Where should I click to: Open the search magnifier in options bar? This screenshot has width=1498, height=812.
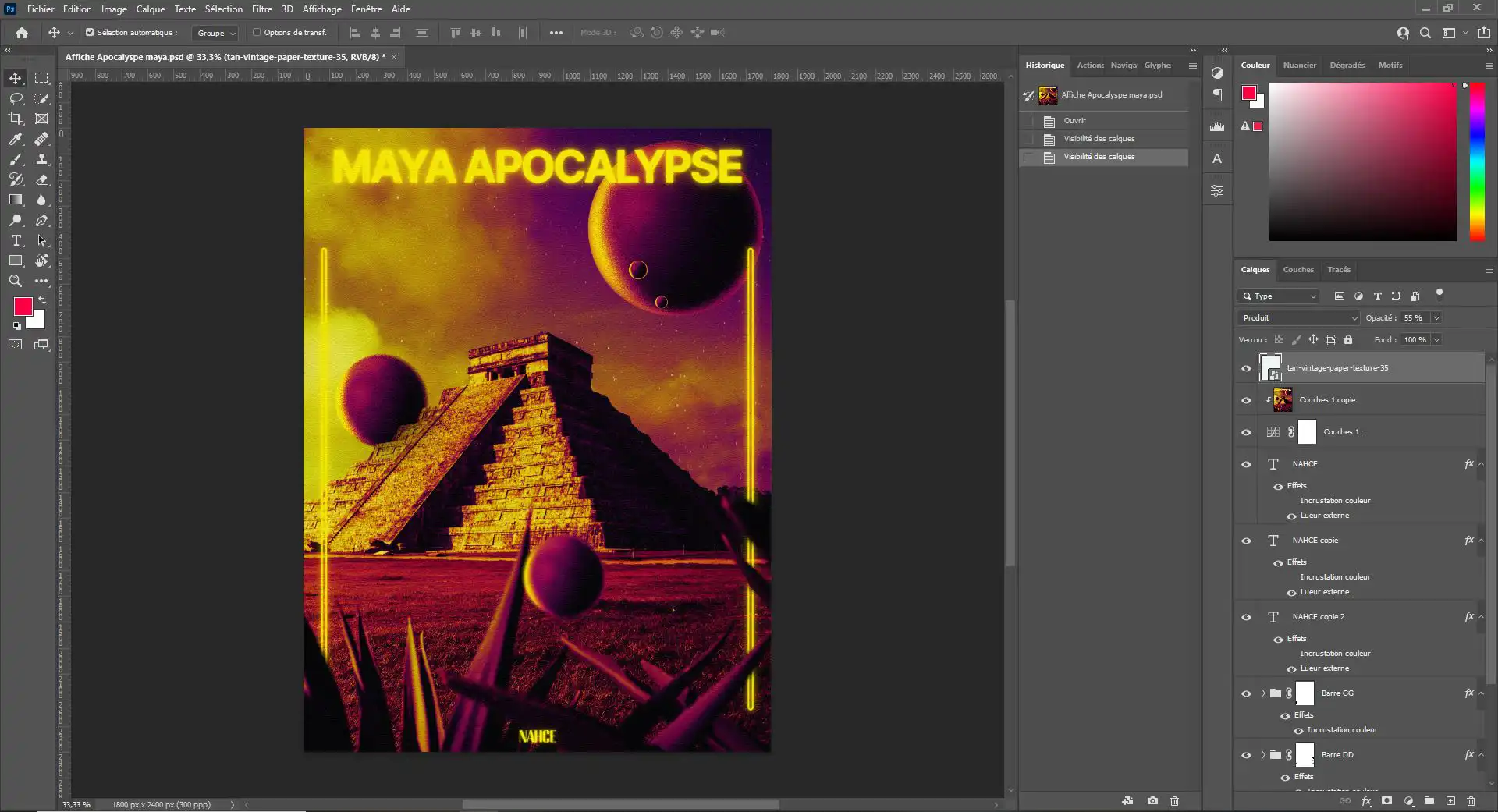pos(1425,33)
